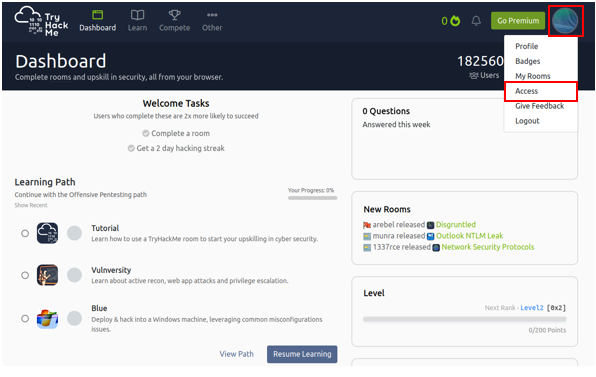Click the Go Premium button
Image resolution: width=596 pixels, height=377 pixels.
[518, 21]
